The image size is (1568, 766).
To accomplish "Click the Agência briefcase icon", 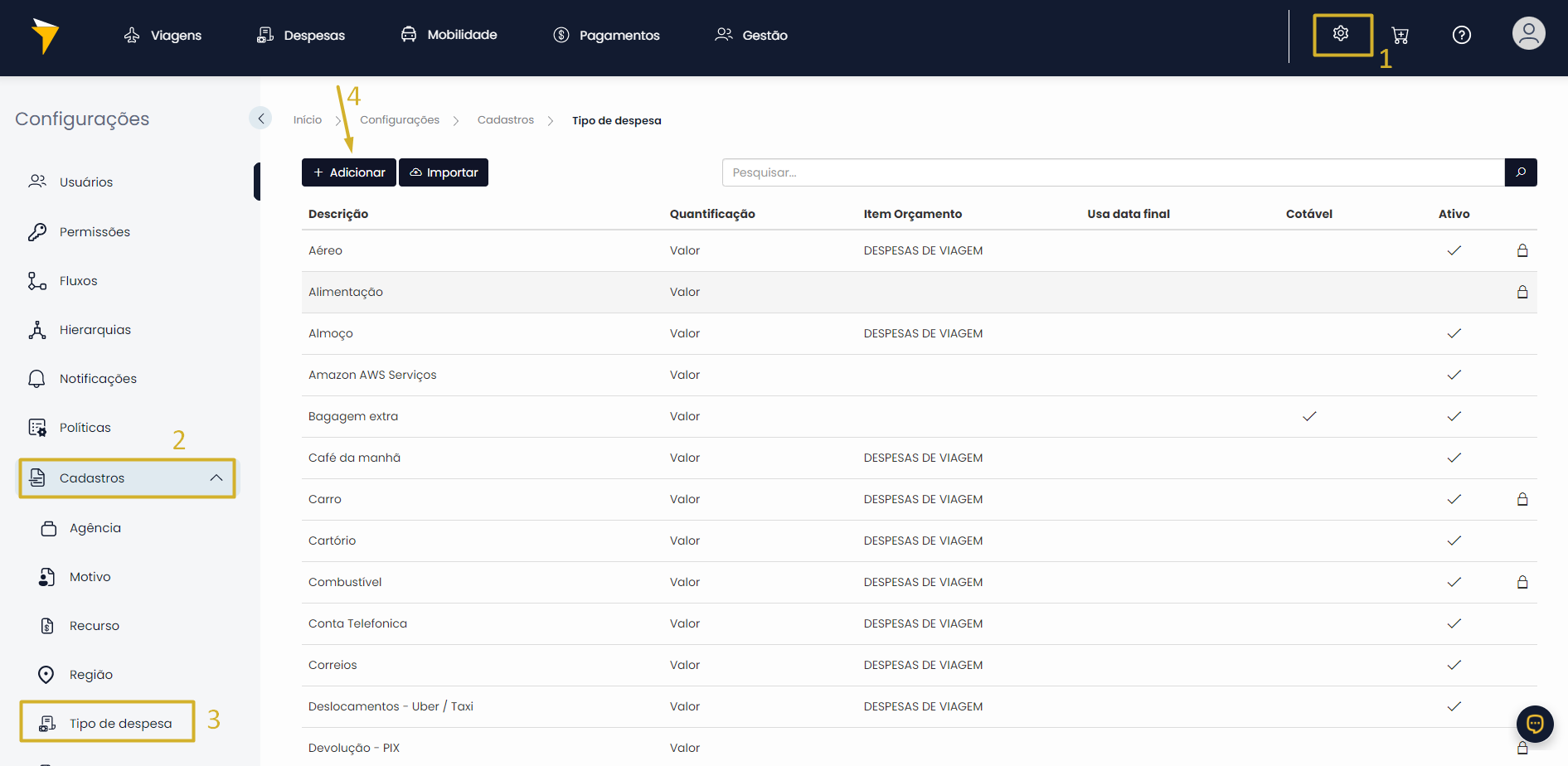I will pos(49,528).
